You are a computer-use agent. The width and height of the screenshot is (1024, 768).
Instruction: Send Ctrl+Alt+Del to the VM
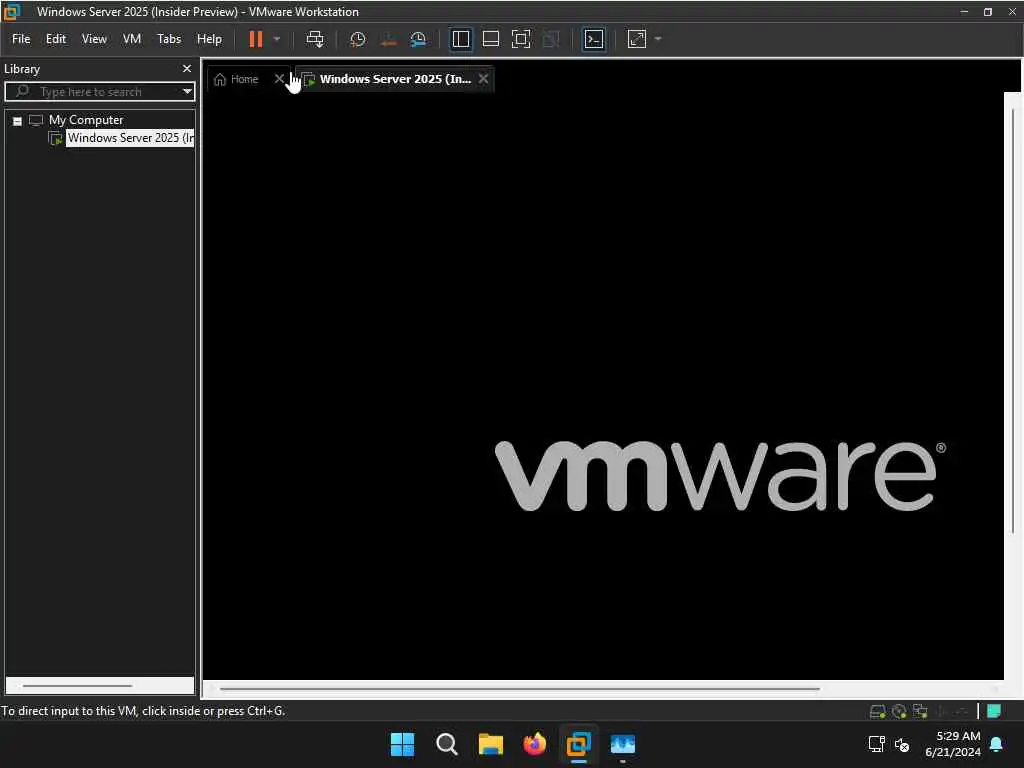315,39
